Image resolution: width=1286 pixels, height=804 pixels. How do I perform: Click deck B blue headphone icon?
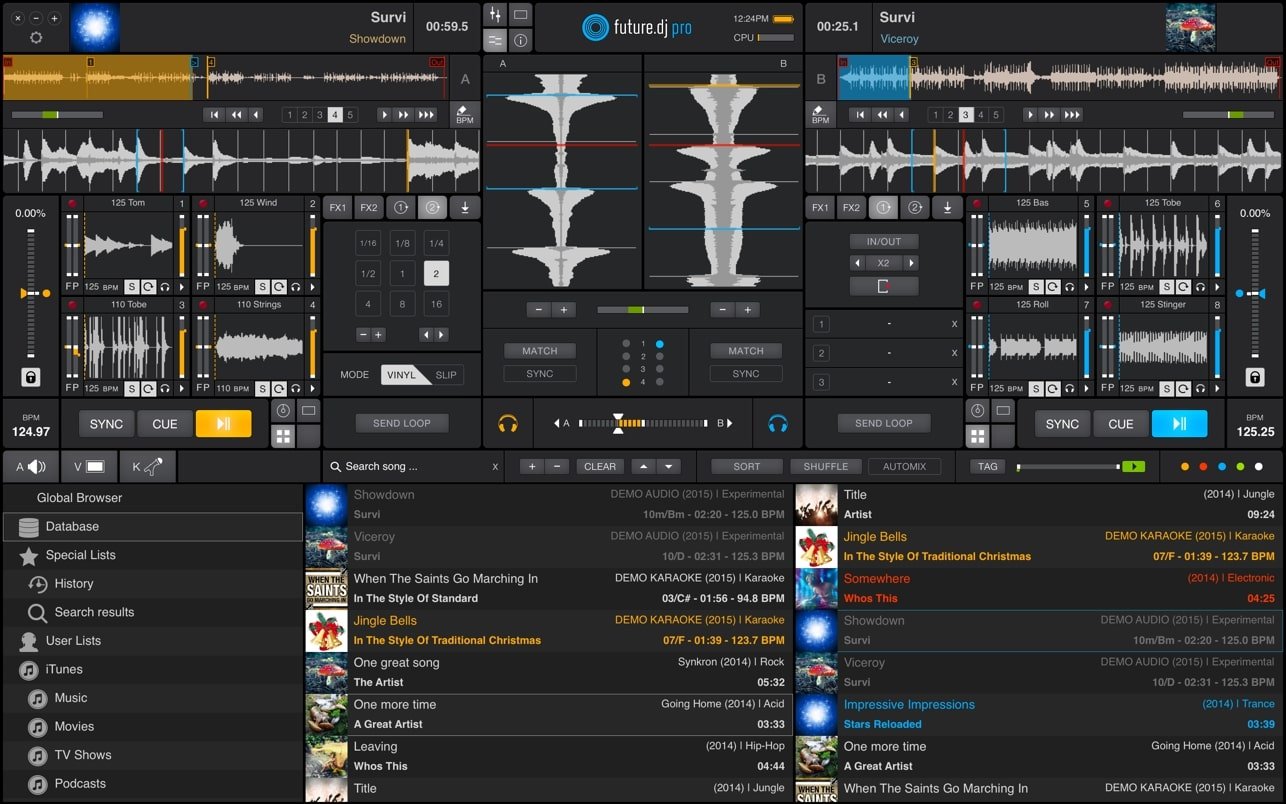[778, 424]
